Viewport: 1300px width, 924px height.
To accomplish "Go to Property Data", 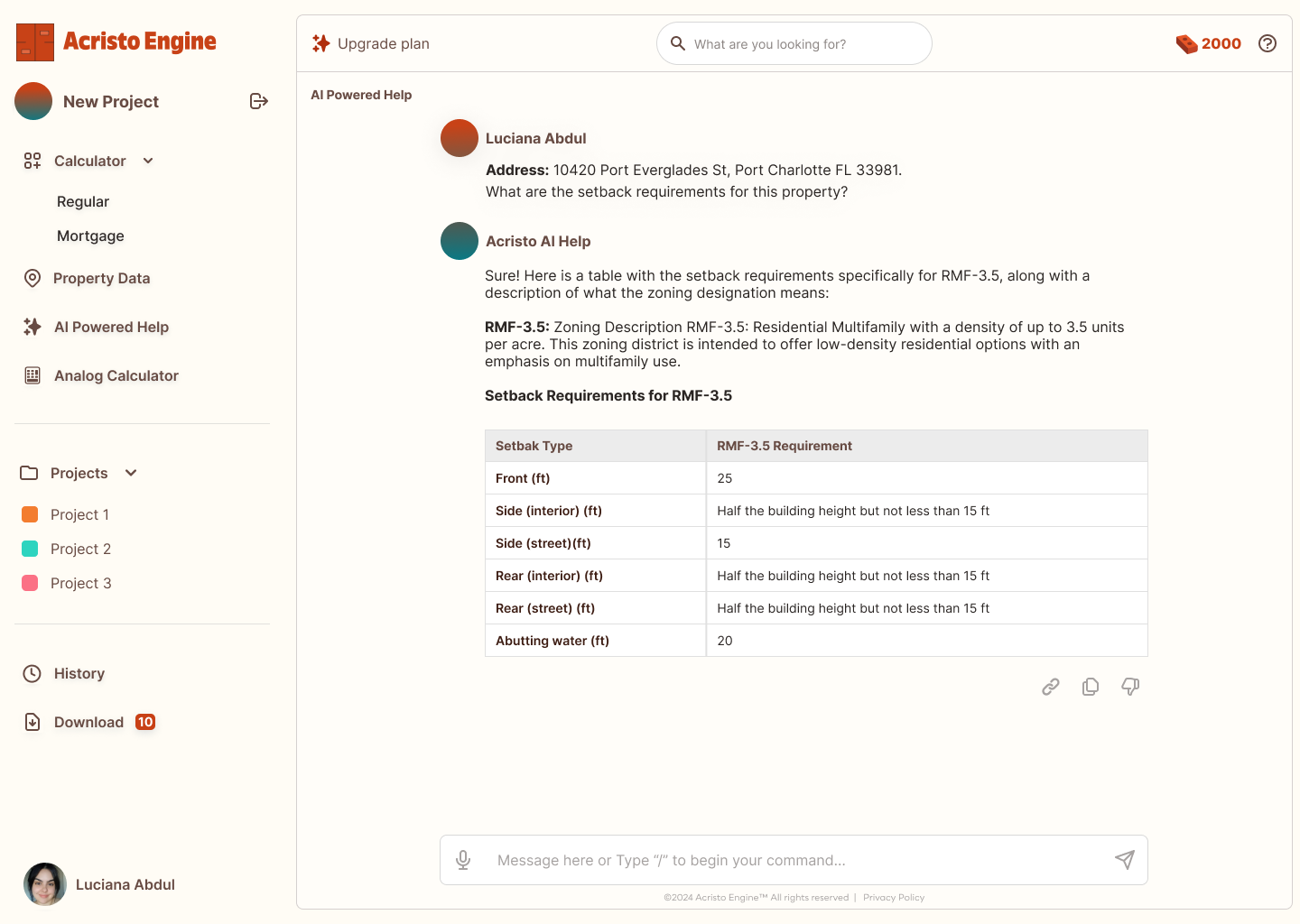I will [x=101, y=278].
